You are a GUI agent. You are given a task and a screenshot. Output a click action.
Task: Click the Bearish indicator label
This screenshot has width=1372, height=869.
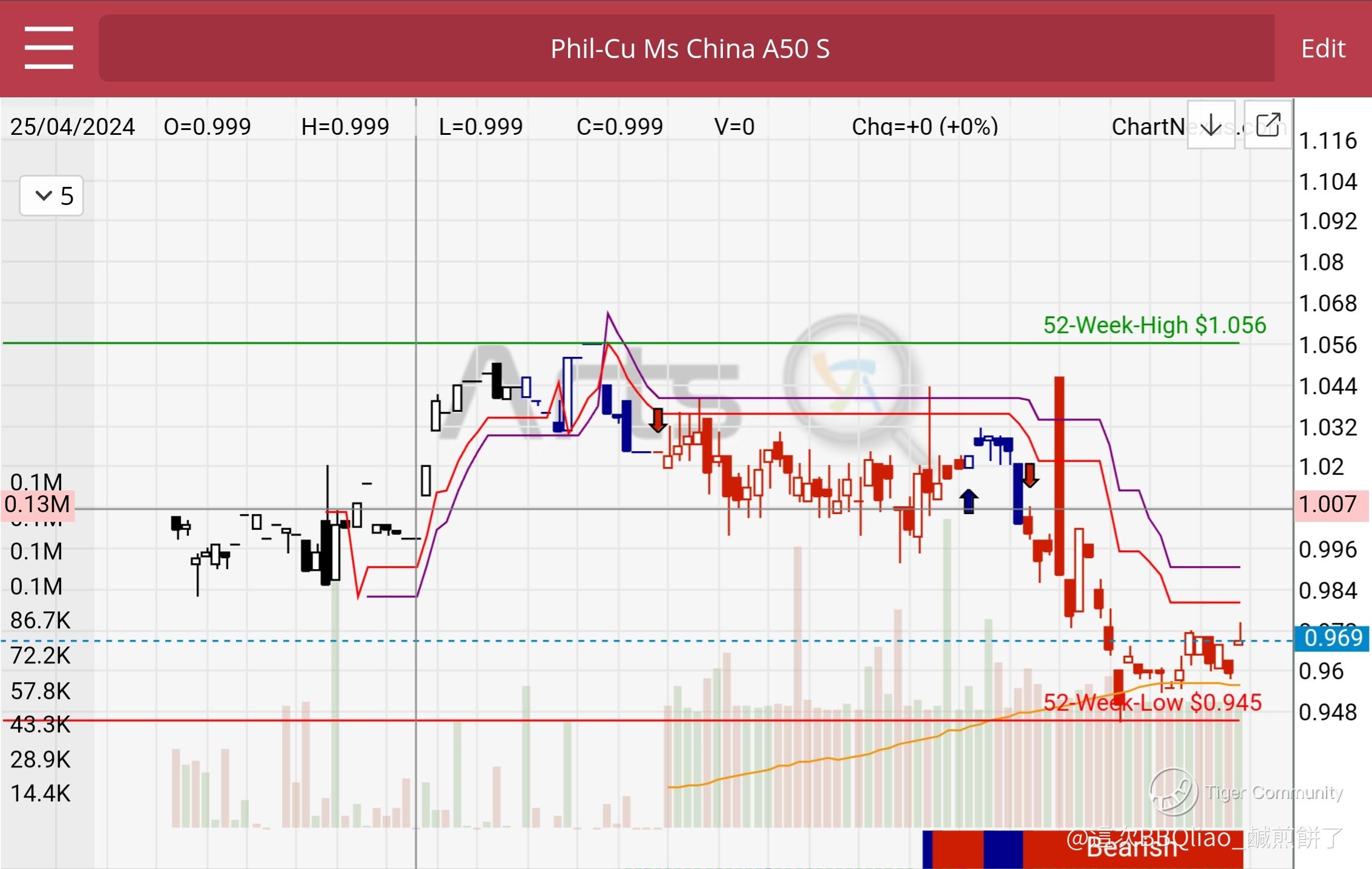pyautogui.click(x=1131, y=849)
